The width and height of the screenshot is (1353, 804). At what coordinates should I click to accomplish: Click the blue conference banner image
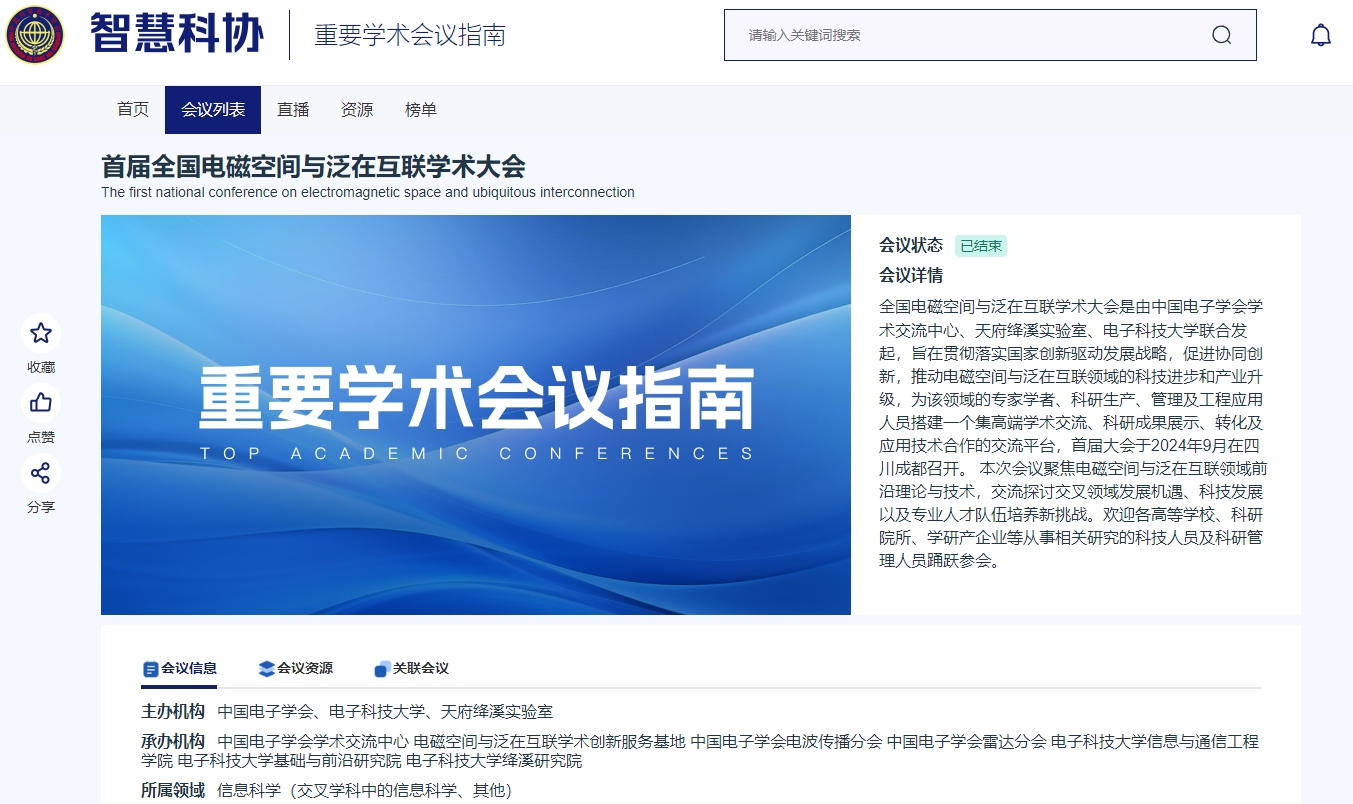476,415
